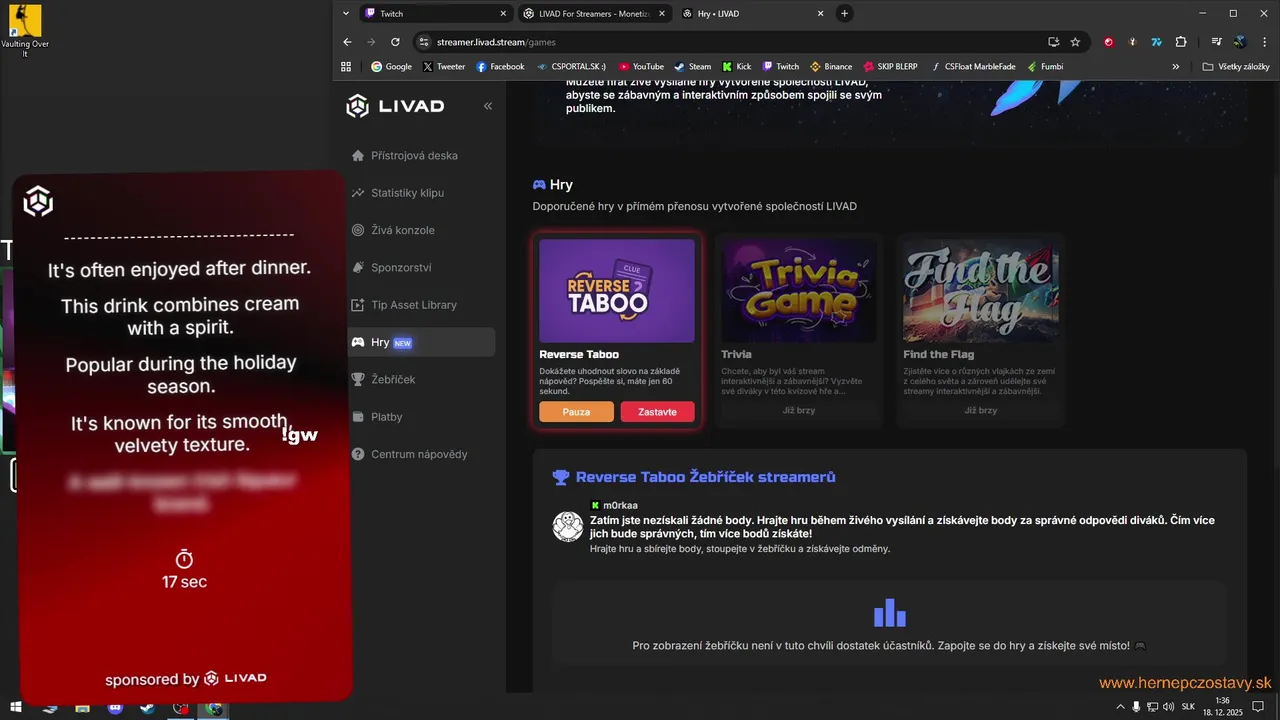Click the Platby credit card icon
Viewport: 1280px width, 720px height.
coord(358,417)
